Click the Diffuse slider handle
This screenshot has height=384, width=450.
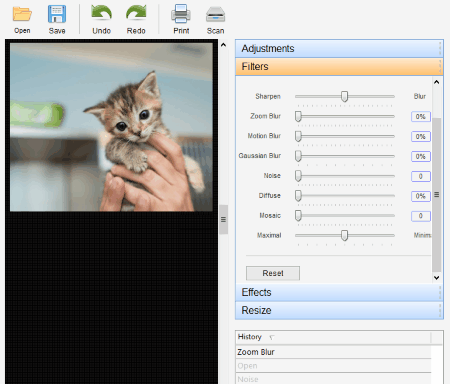[x=298, y=196]
